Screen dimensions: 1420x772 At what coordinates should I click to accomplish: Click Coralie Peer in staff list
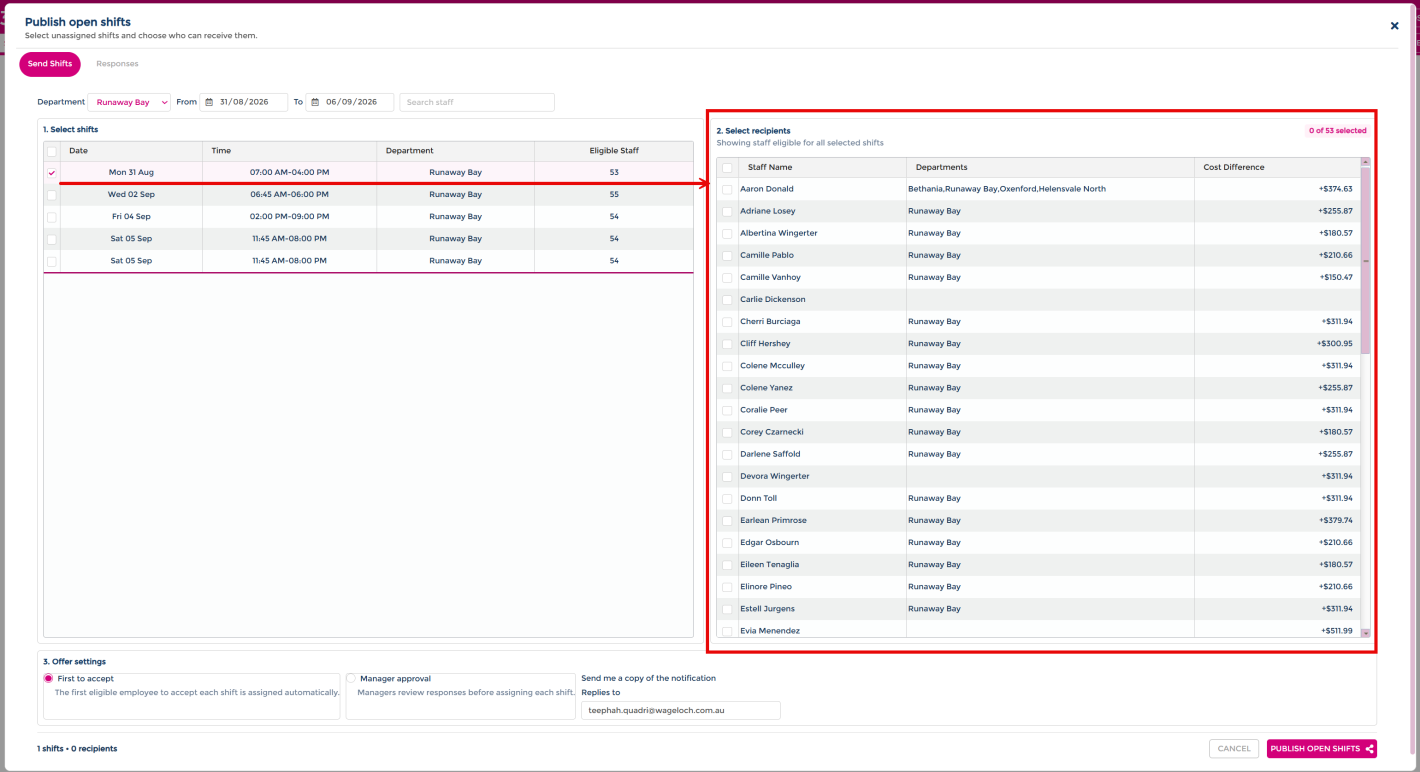(764, 410)
